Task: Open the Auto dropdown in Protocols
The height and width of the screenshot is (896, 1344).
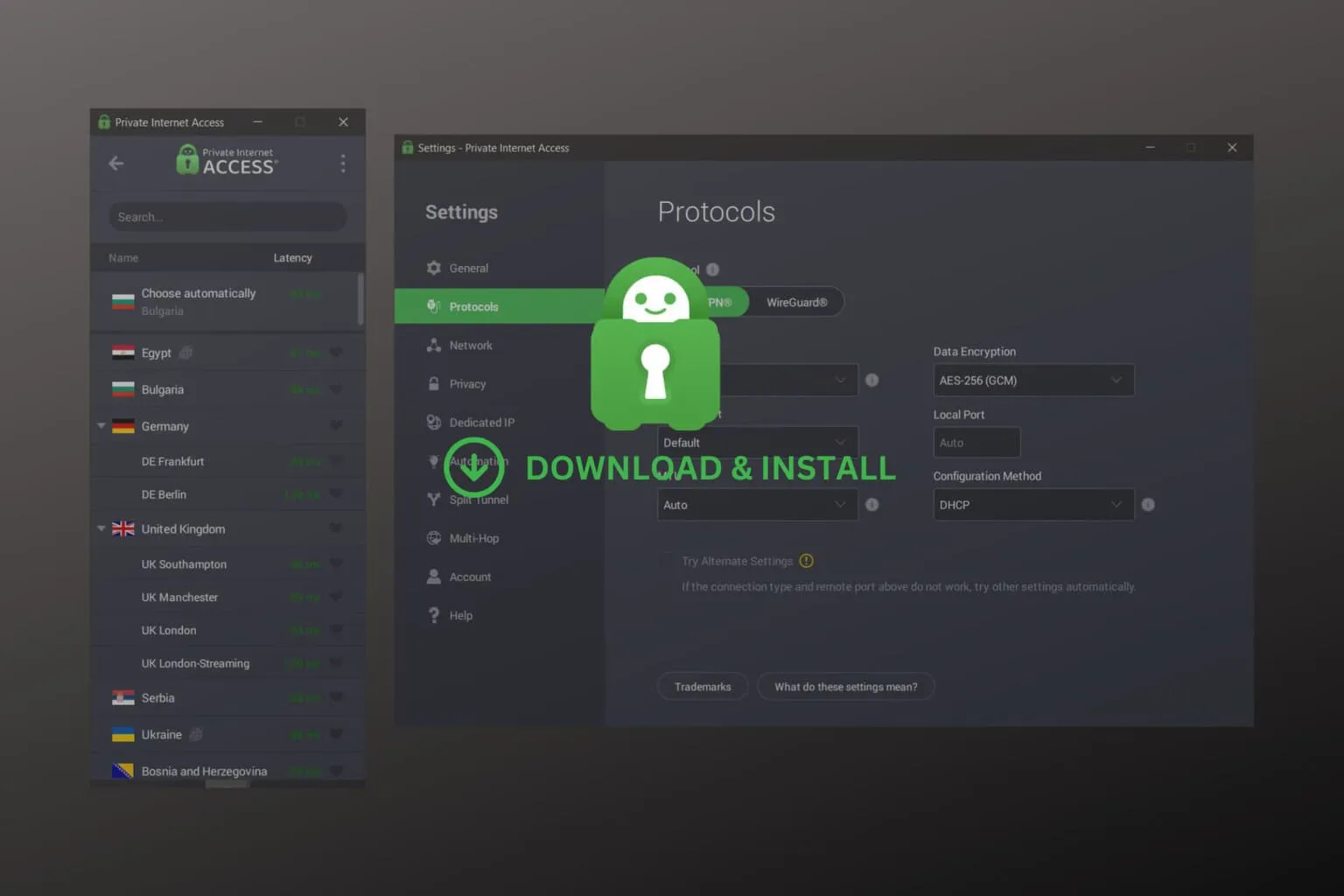Action: click(758, 505)
